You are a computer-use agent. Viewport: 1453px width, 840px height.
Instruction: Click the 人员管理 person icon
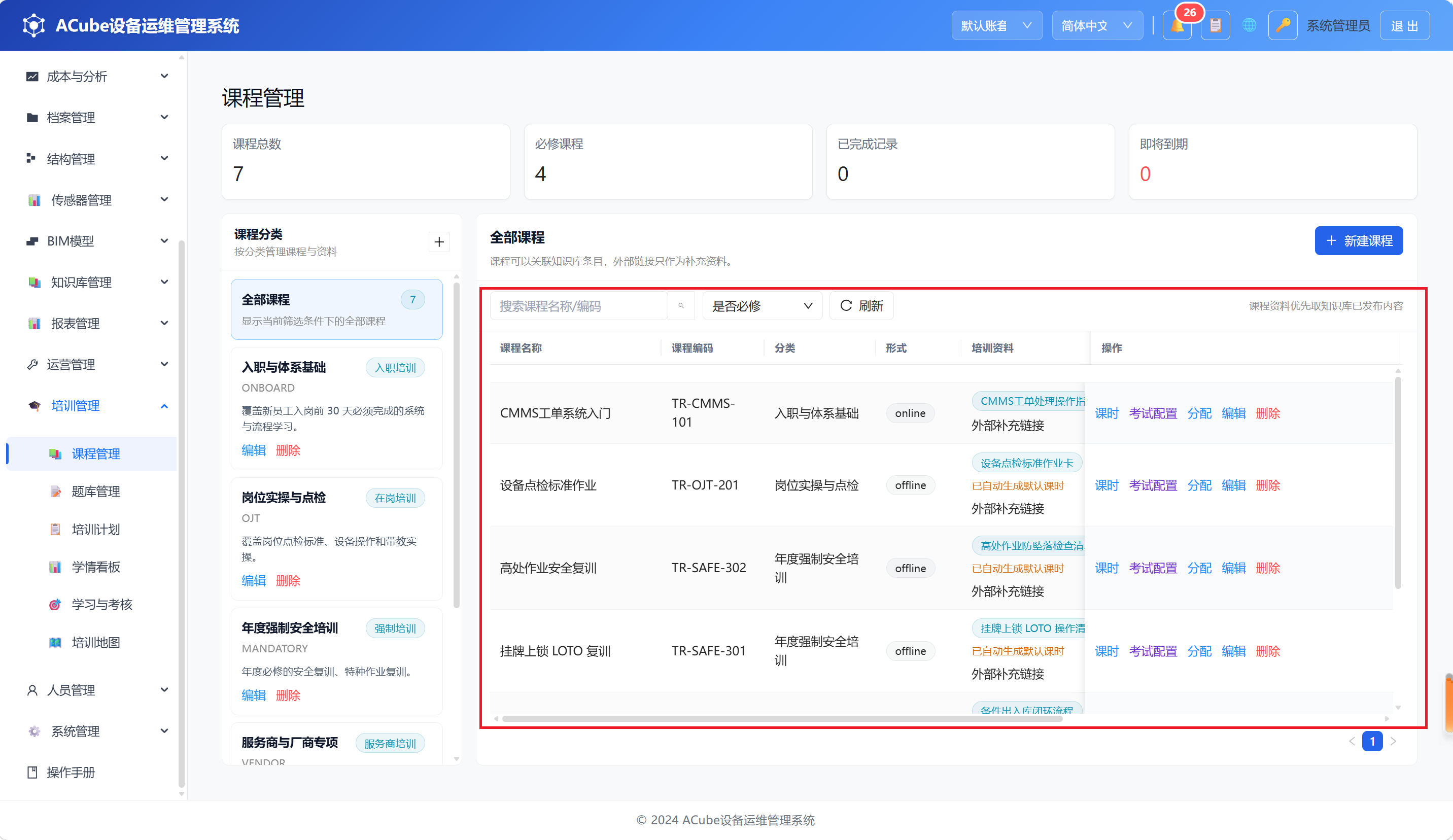pos(32,690)
